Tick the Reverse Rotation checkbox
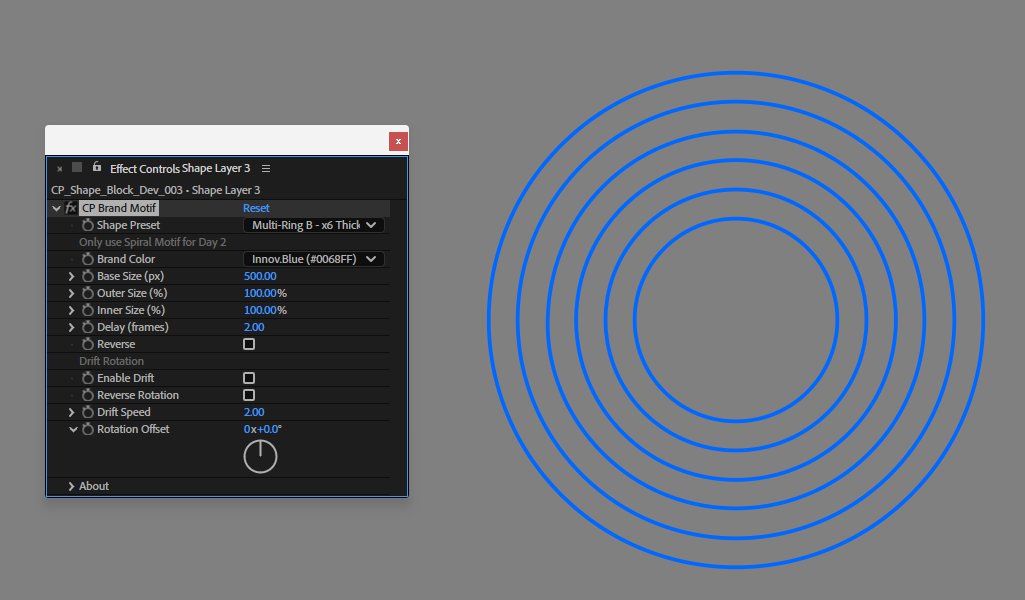The width and height of the screenshot is (1025, 600). [x=249, y=395]
